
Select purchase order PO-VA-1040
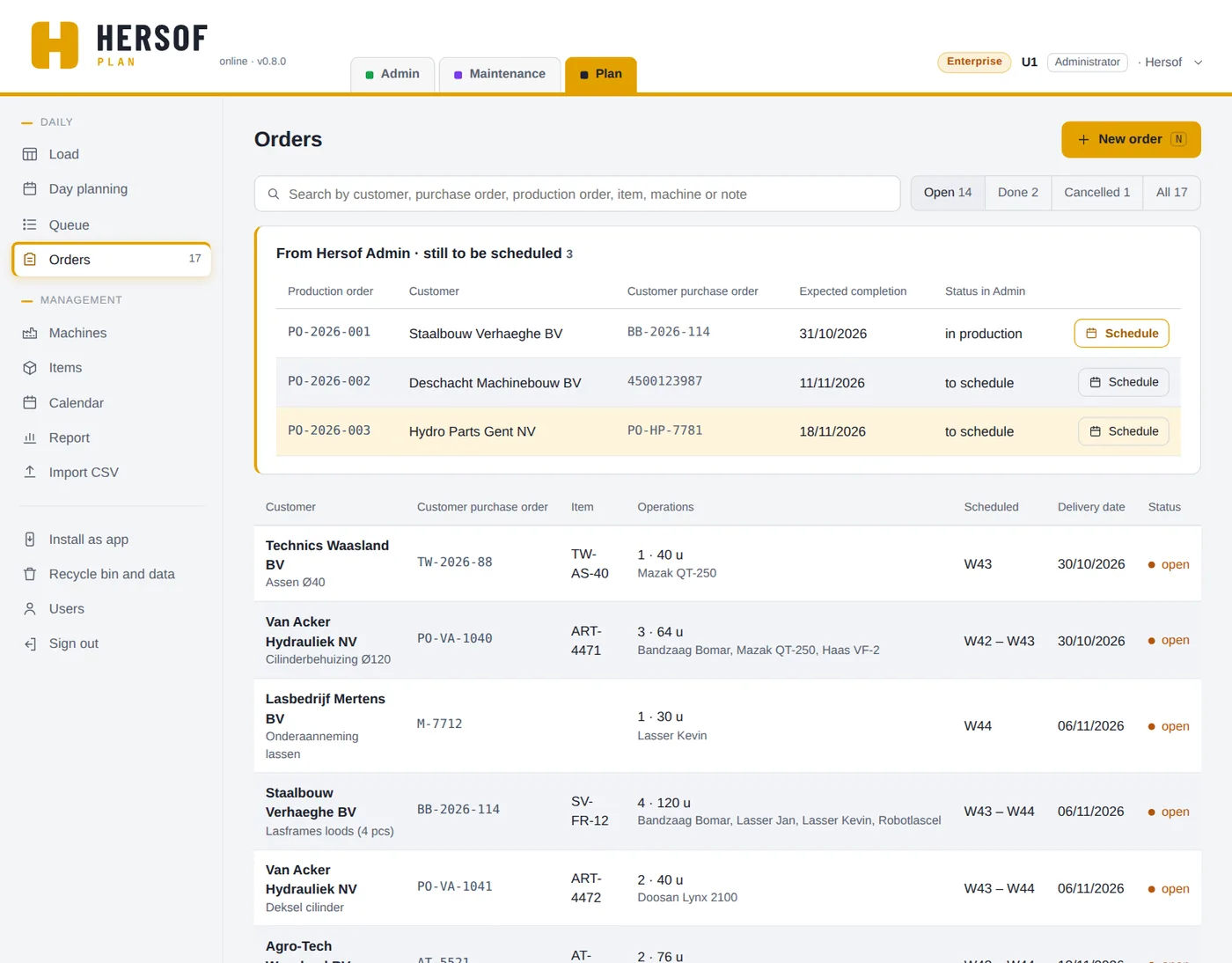pyautogui.click(x=454, y=639)
